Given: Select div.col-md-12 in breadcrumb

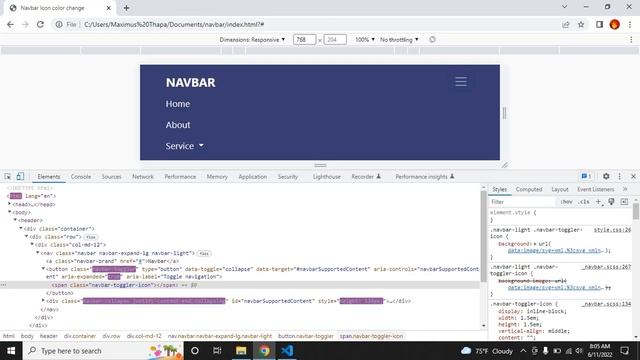Looking at the screenshot, I should pyautogui.click(x=144, y=336).
